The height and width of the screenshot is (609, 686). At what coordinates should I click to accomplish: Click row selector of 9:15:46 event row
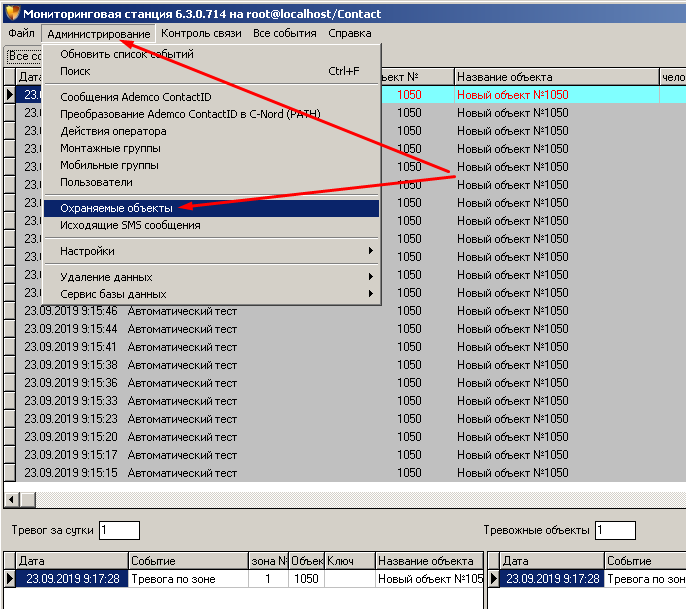(10, 311)
